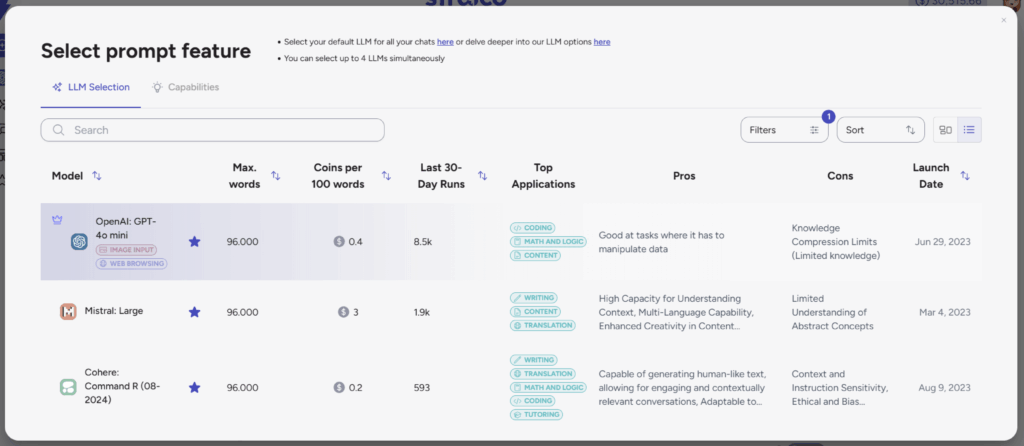
Task: Click the magnifier icon in search bar
Action: (59, 130)
